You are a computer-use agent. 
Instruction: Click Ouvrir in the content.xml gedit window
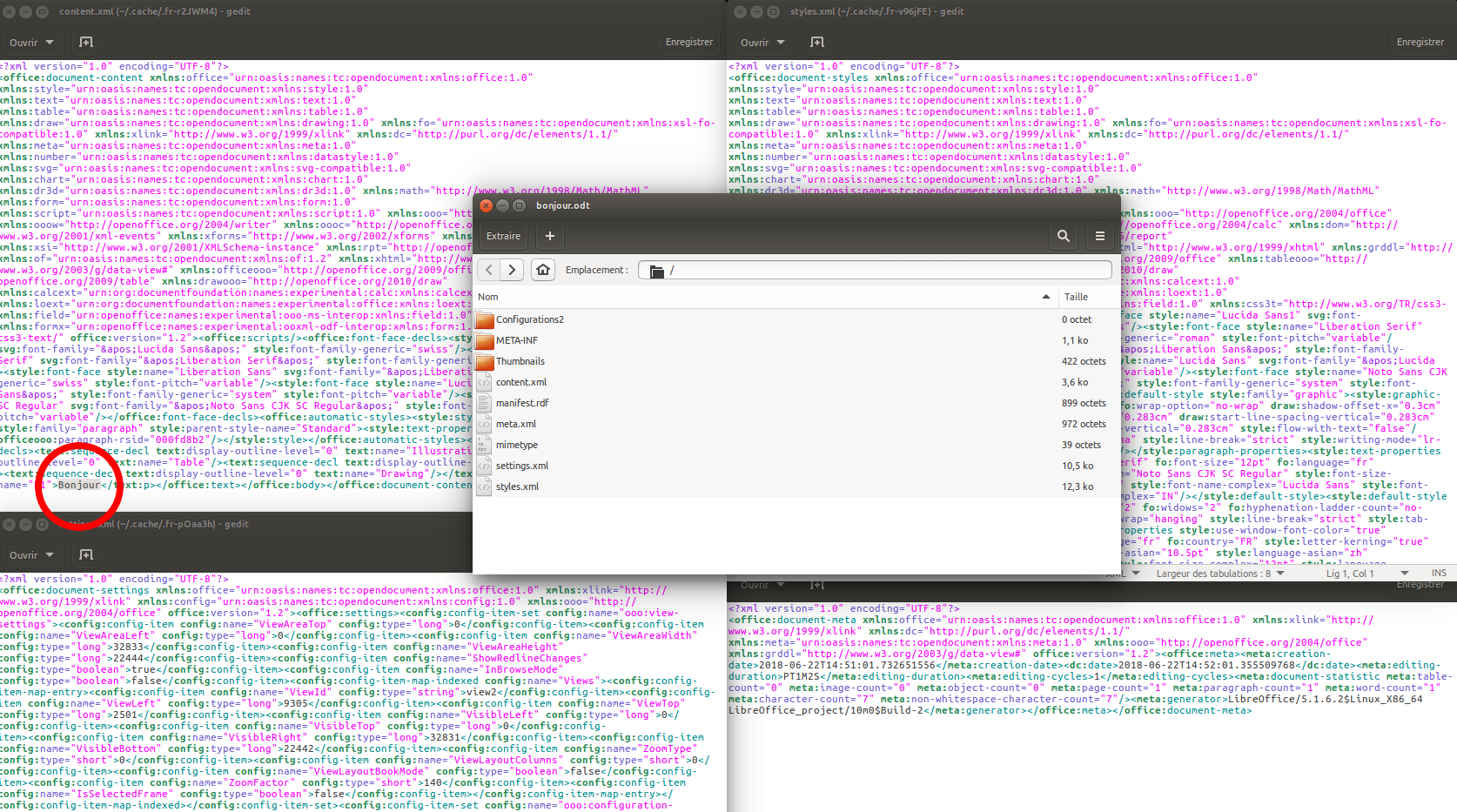tap(23, 42)
